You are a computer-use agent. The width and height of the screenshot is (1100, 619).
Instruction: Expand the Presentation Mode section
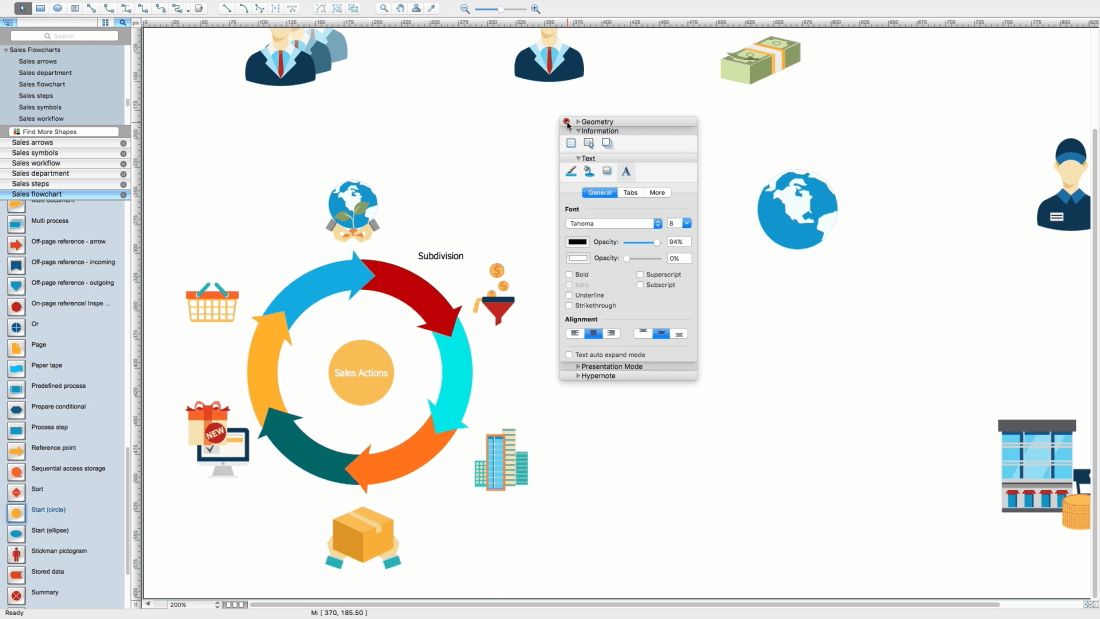[x=578, y=366]
